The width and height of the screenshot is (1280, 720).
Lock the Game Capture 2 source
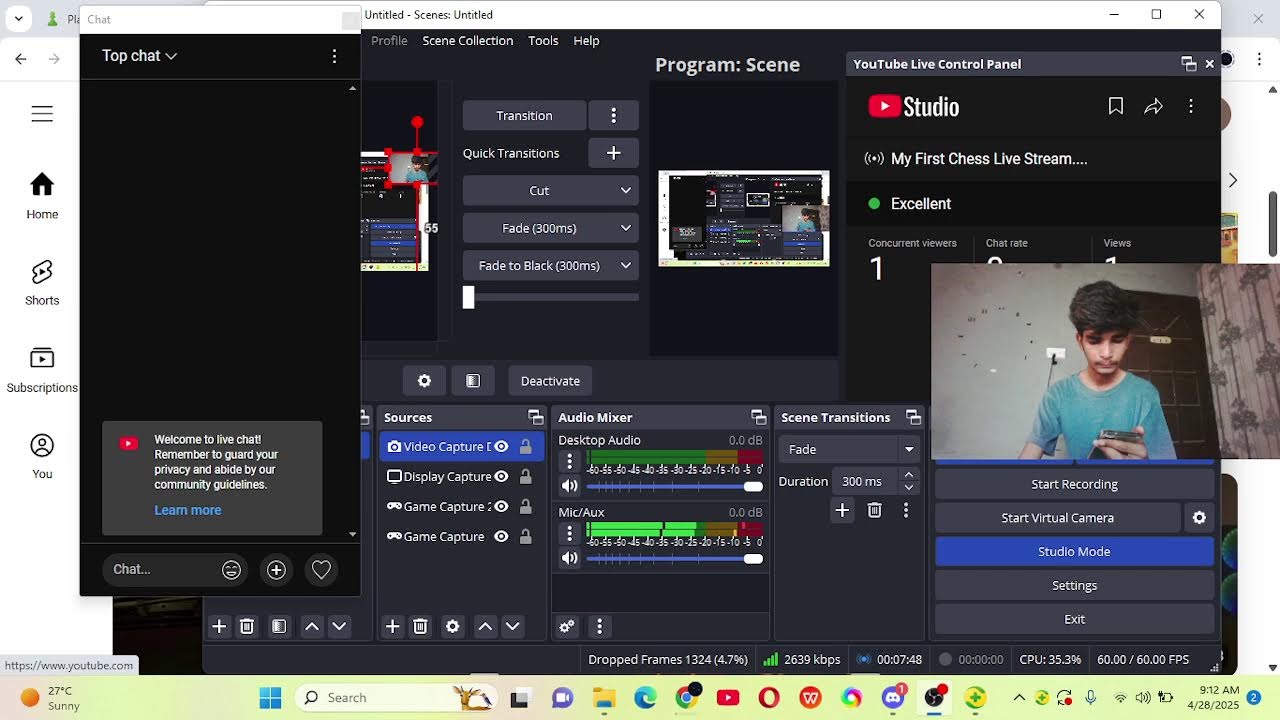(525, 507)
